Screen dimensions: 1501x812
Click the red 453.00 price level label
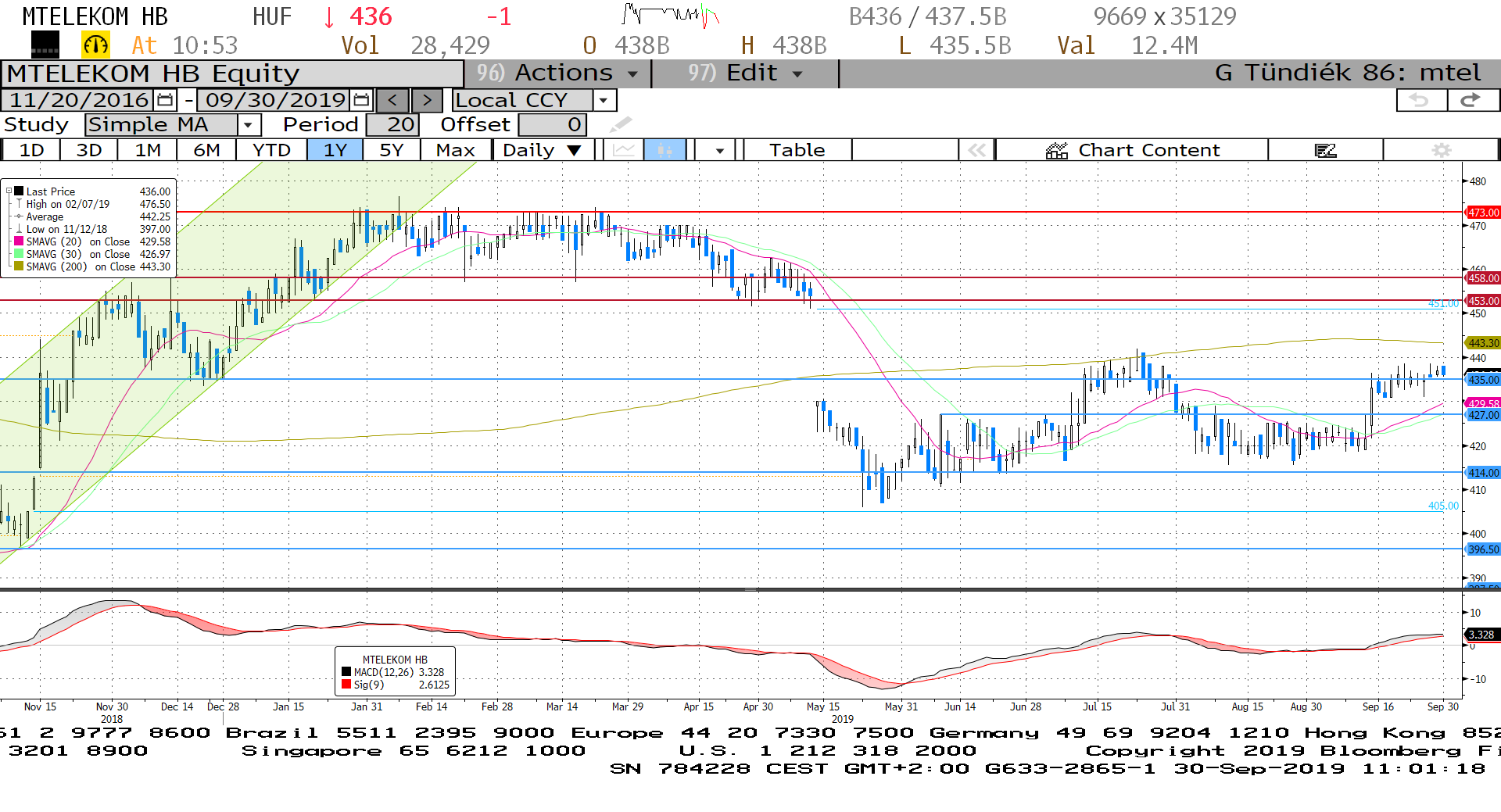coord(1482,300)
